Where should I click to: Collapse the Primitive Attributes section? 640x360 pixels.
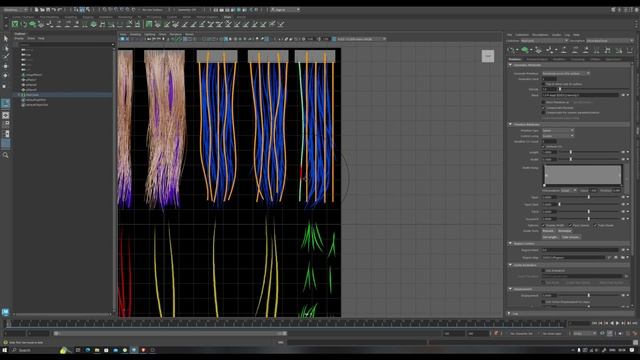(x=510, y=124)
